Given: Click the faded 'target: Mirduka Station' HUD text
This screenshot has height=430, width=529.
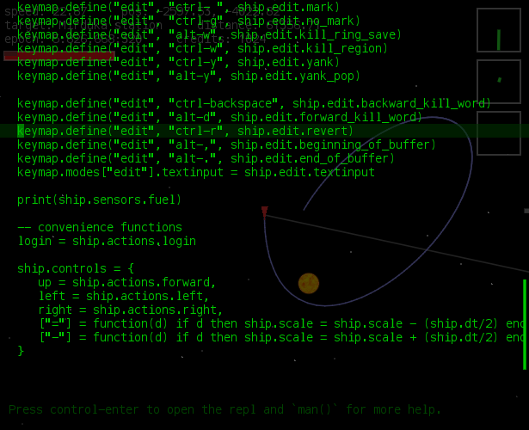Looking at the screenshot, I should pos(84,25).
